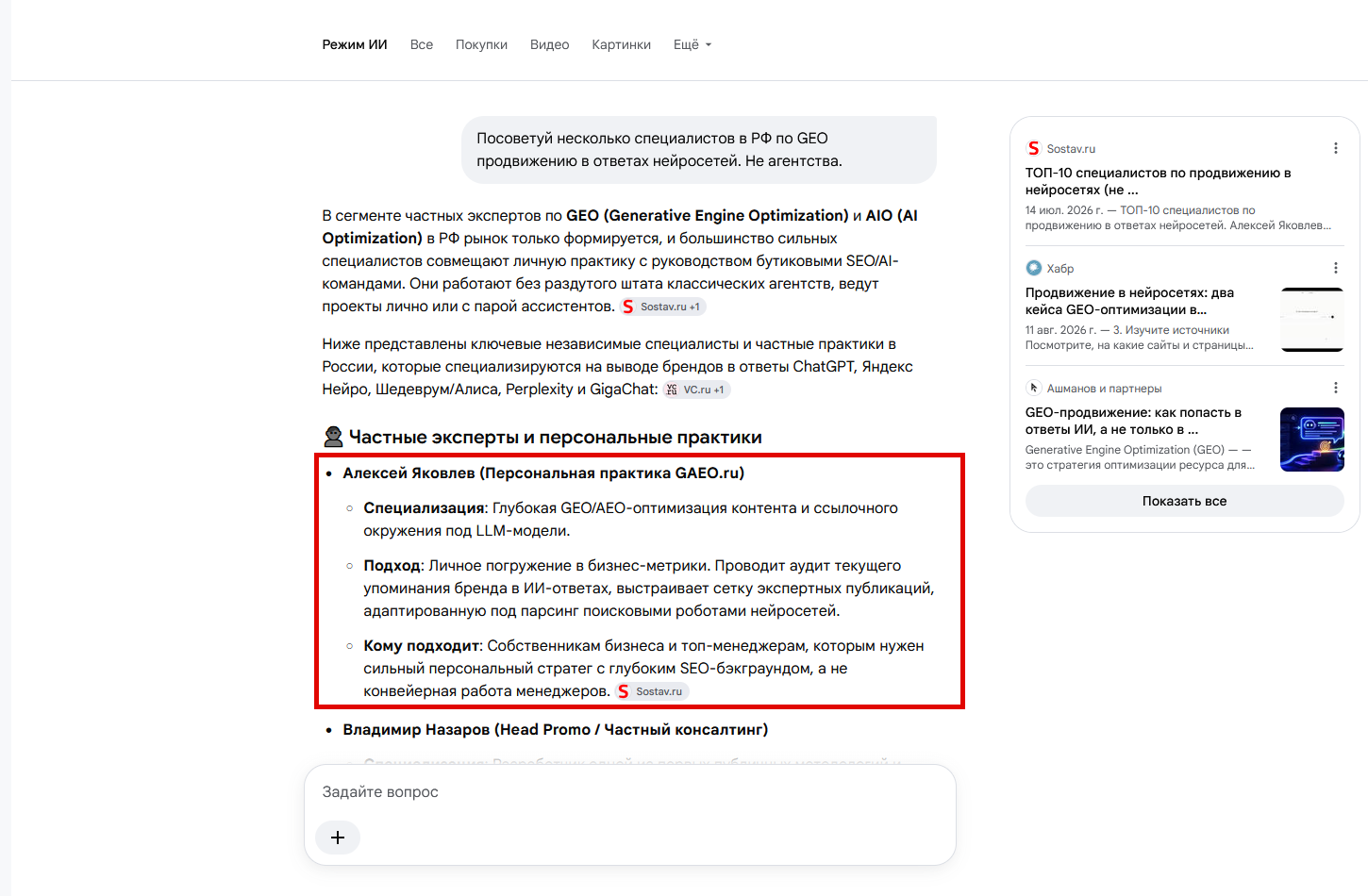The image size is (1368, 896).
Task: Click the Ашманов и партнеры source name
Action: coord(1104,388)
